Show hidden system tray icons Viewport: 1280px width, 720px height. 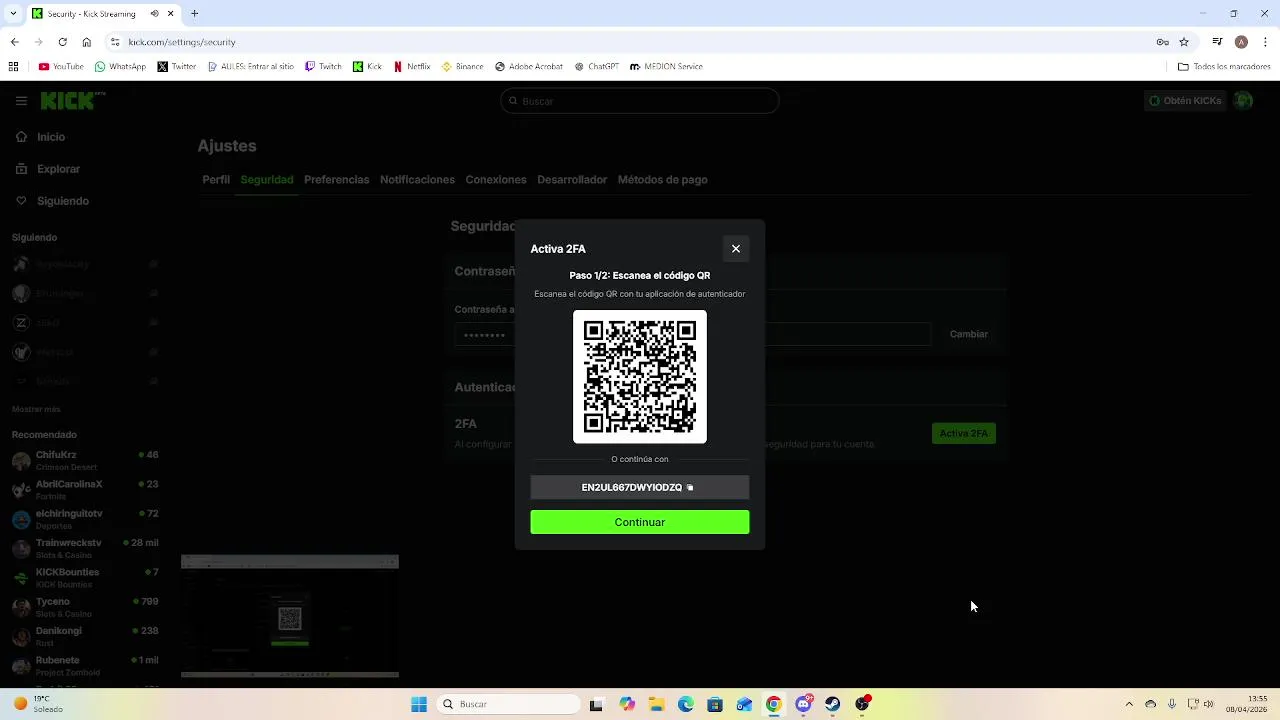1129,704
